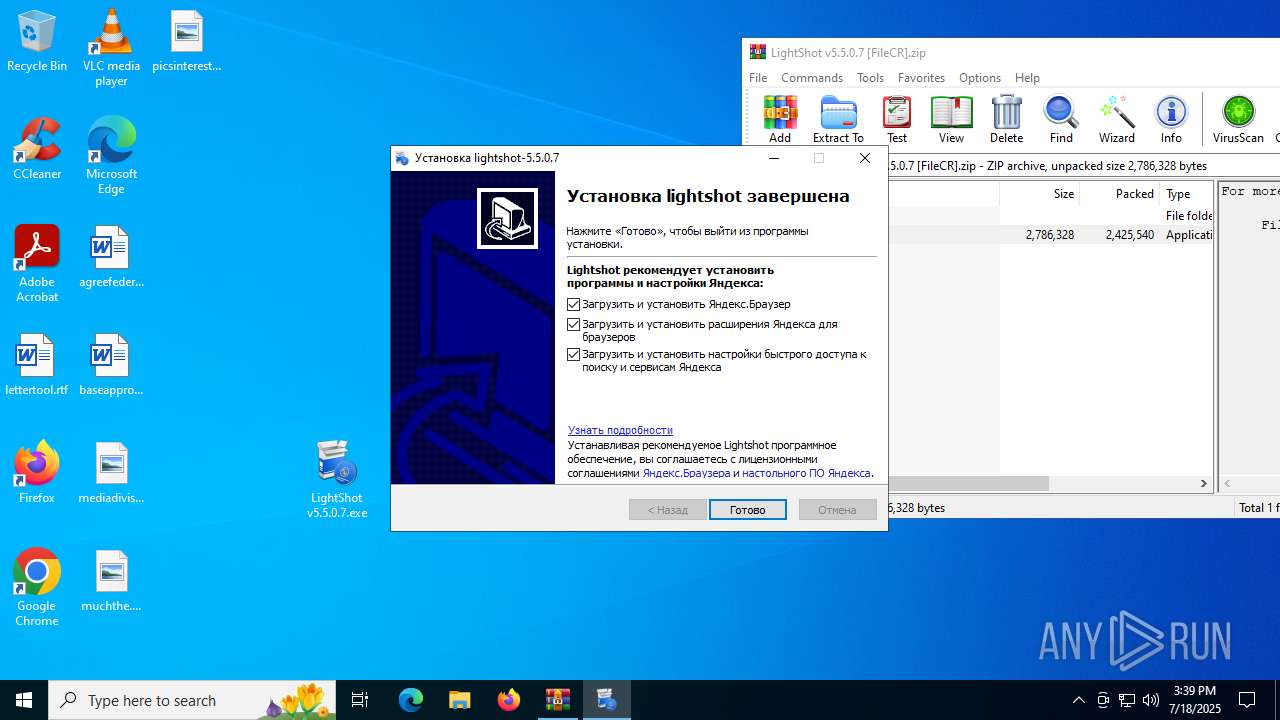1280x720 pixels.
Task: Open Adobe Acrobat desktop shortcut
Action: 37,264
